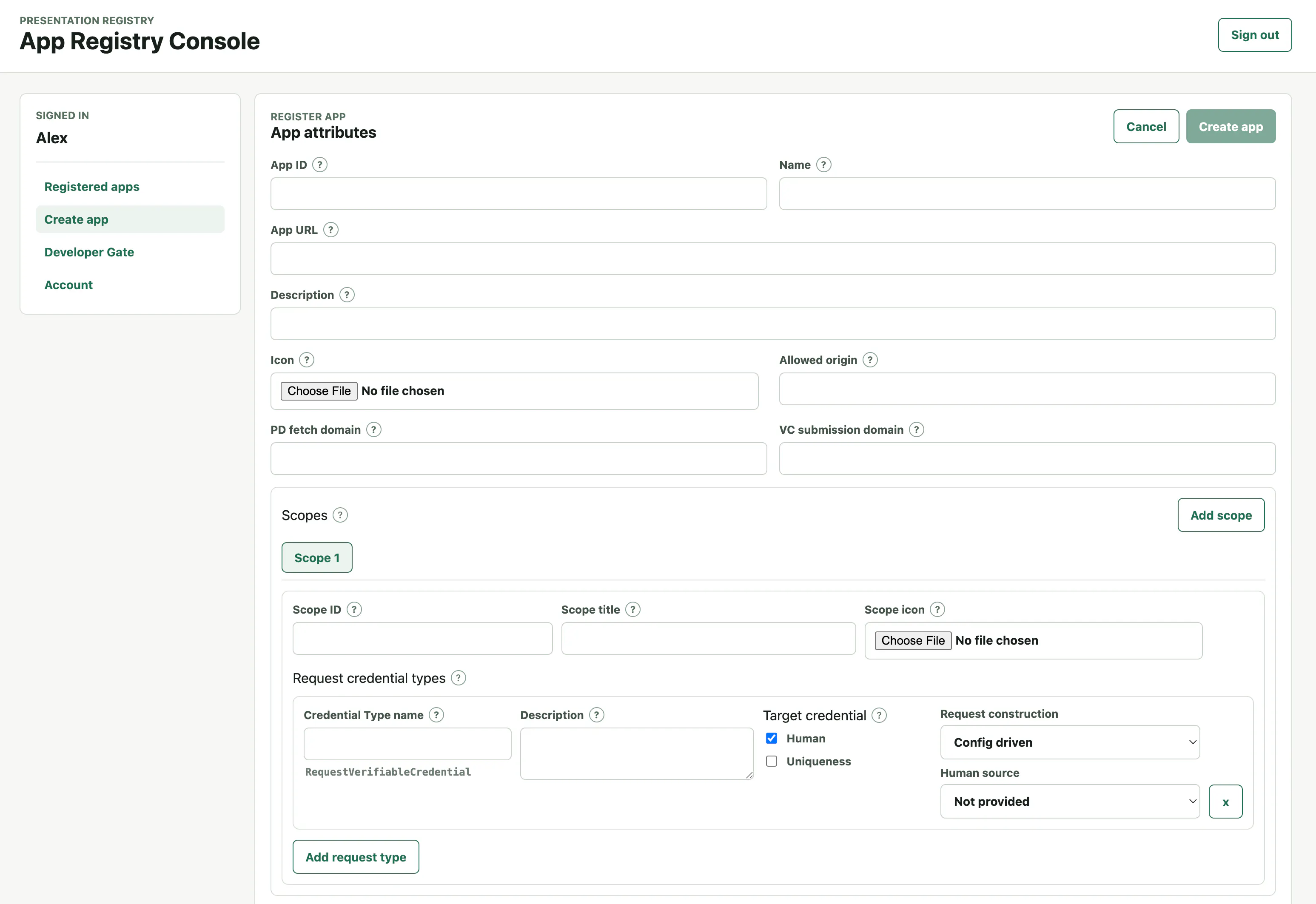Click the green Create app button

(x=1231, y=126)
